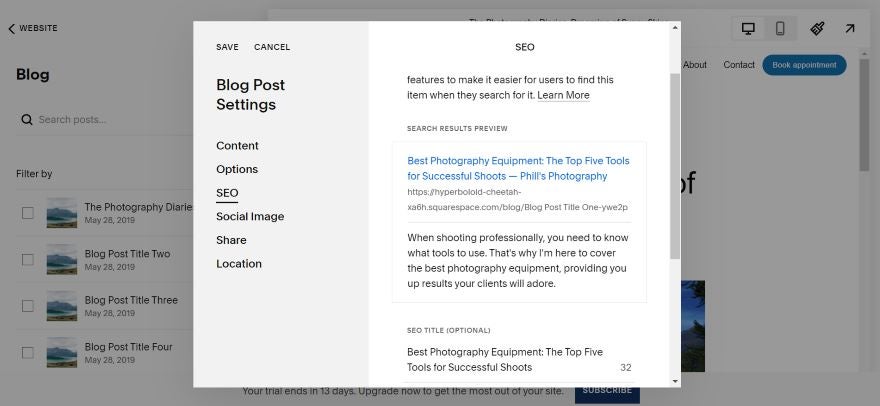Save the blog post settings
The height and width of the screenshot is (406, 880).
(227, 47)
